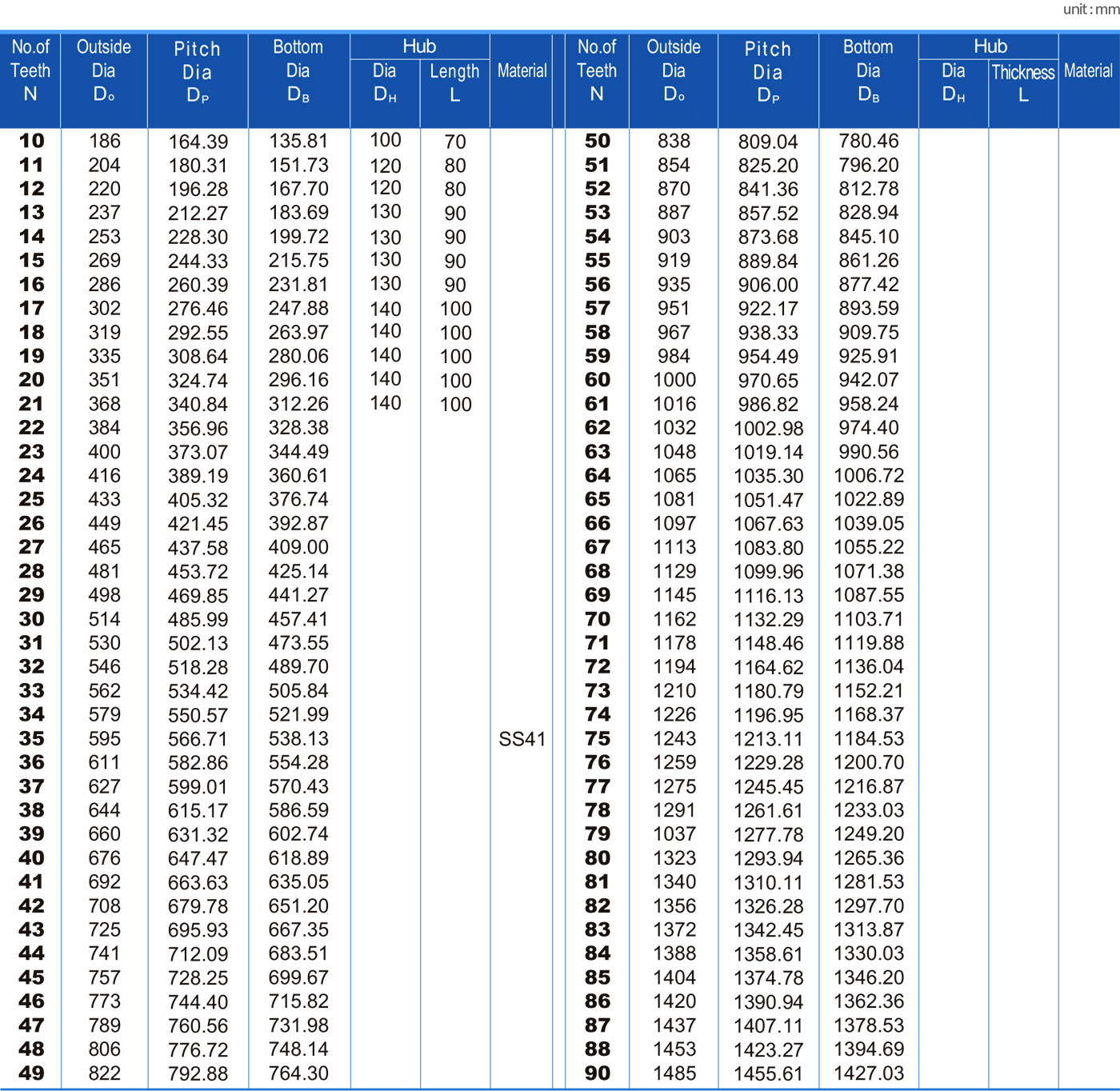This screenshot has height=1091, width=1120.
Task: Select bottom diameter '215.75'
Action: click(298, 261)
